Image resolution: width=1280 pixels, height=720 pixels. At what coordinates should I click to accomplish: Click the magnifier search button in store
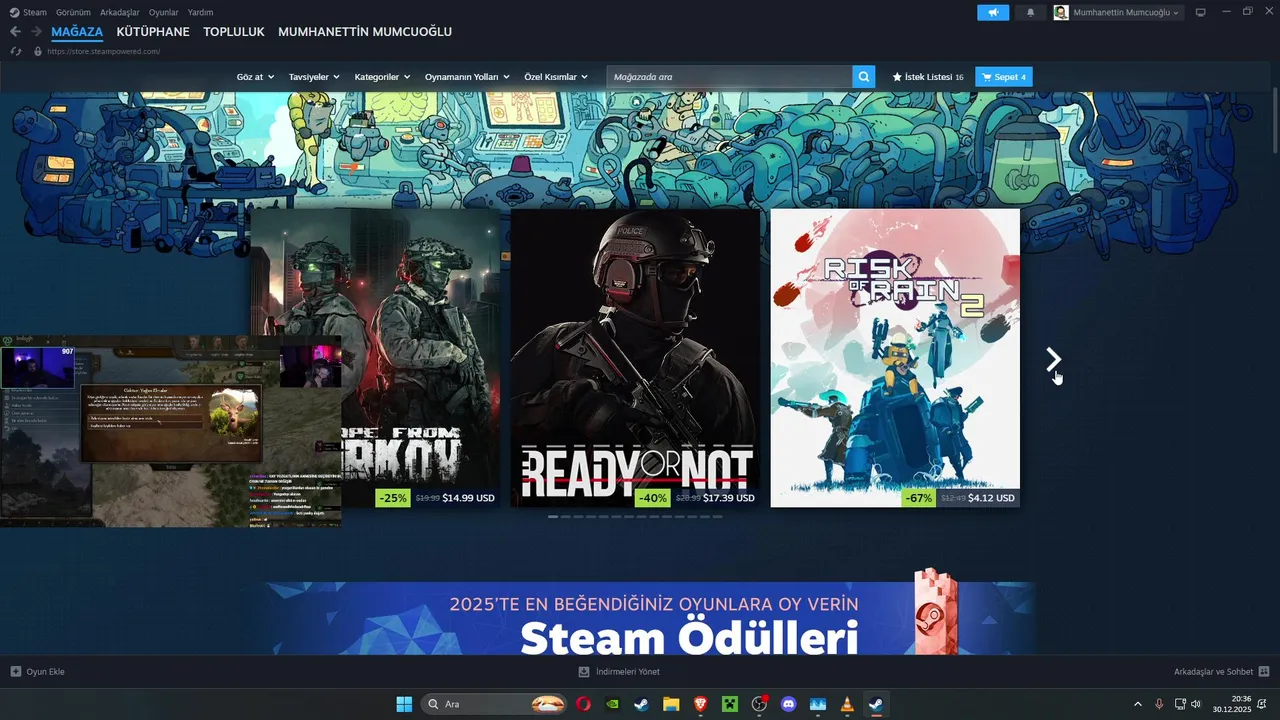(863, 77)
